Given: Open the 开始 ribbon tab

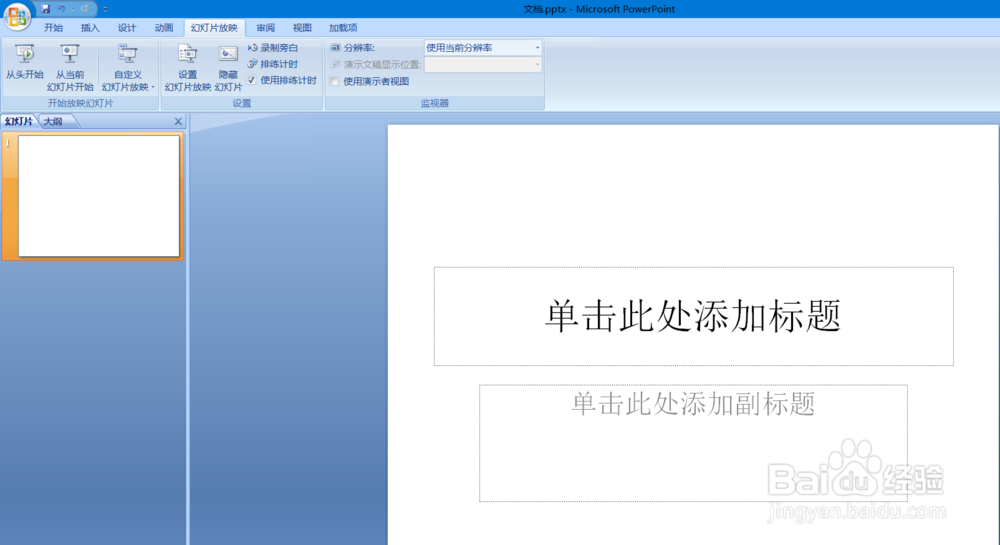Looking at the screenshot, I should click(x=54, y=27).
